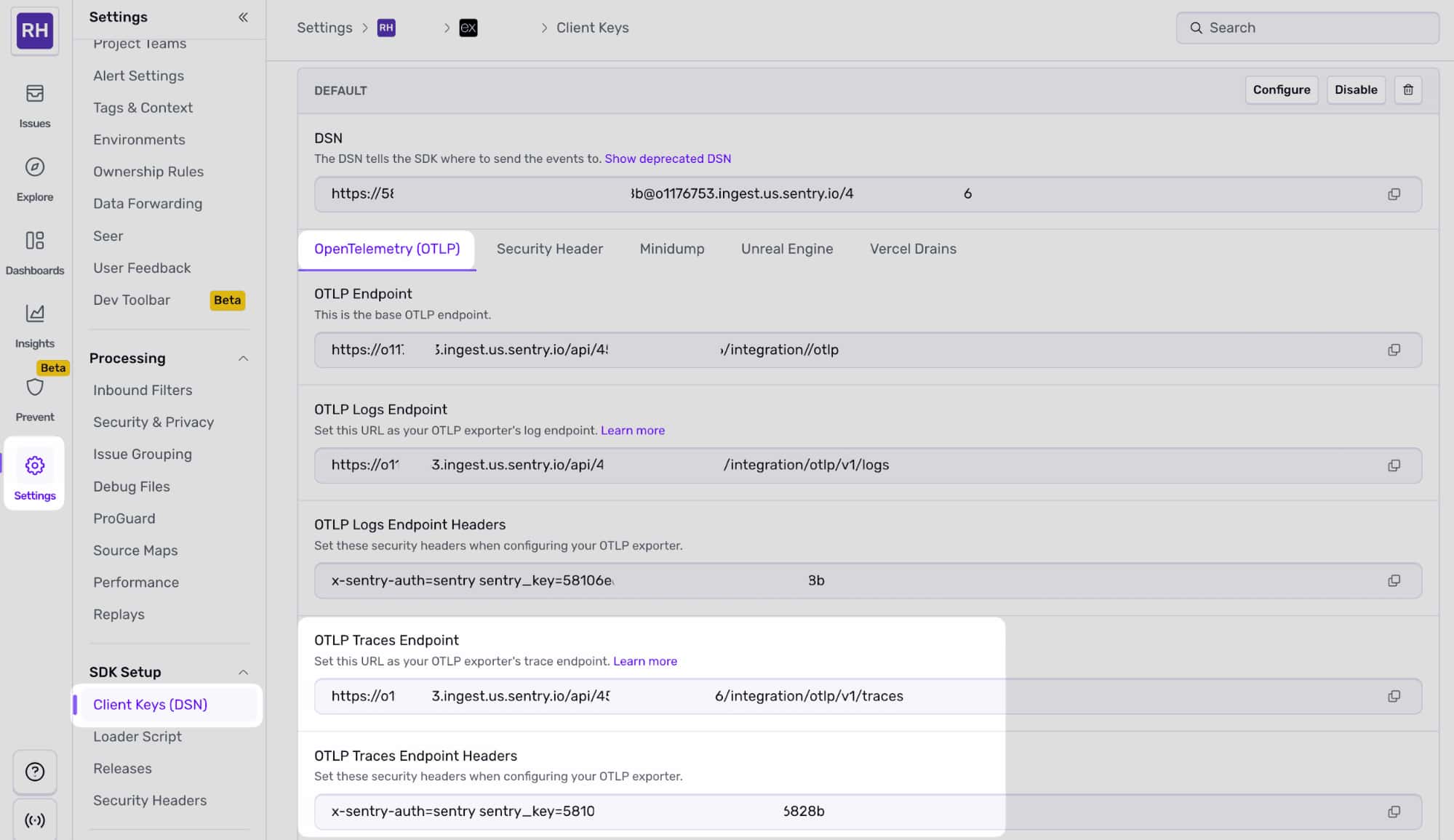The image size is (1454, 840).
Task: Switch to the Security Header tab
Action: [549, 249]
